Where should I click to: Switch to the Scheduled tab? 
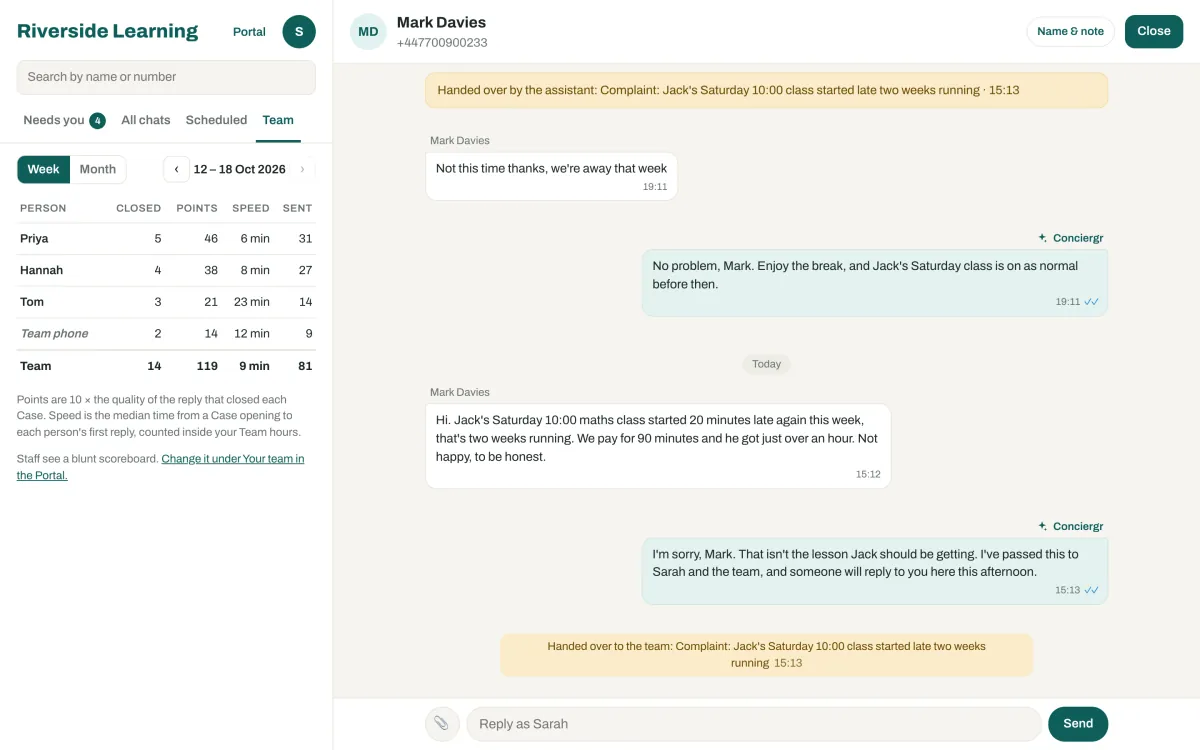tap(216, 120)
